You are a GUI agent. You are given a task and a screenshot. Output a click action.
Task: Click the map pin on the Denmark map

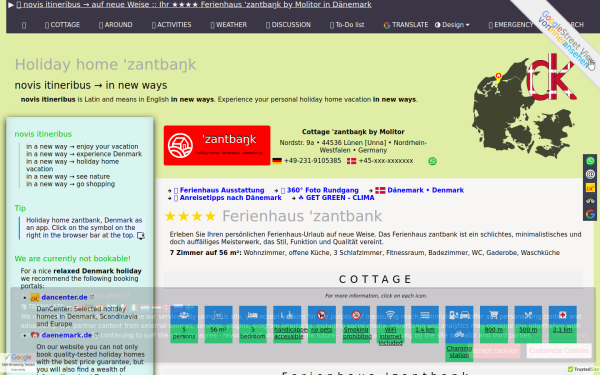(x=498, y=76)
